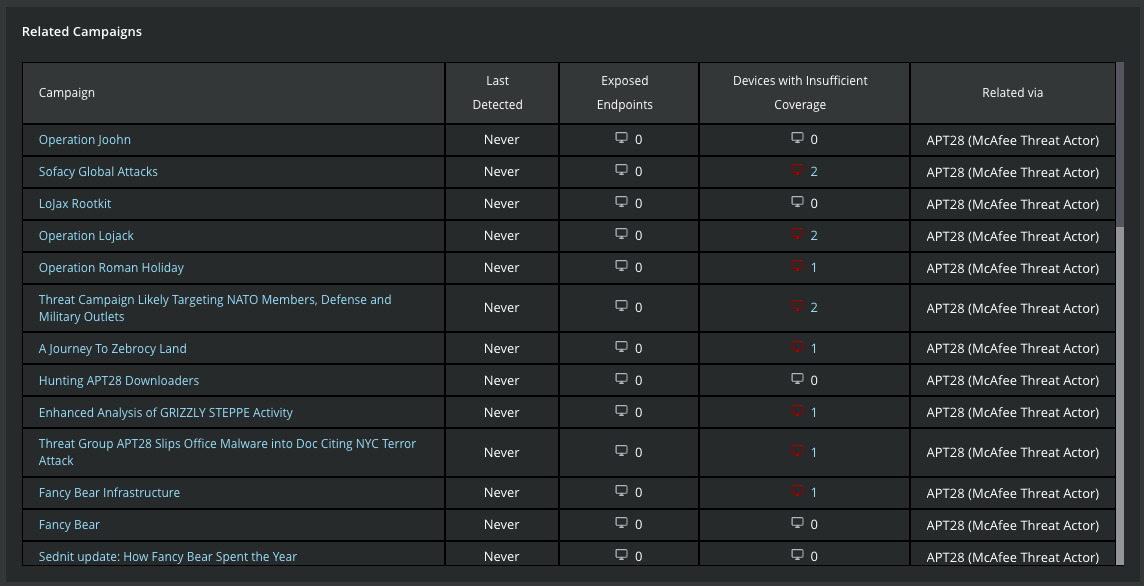Open the Threat Campaign Likely Targeting NATO Members link
Viewport: 1144px width, 586px height.
[x=215, y=308]
